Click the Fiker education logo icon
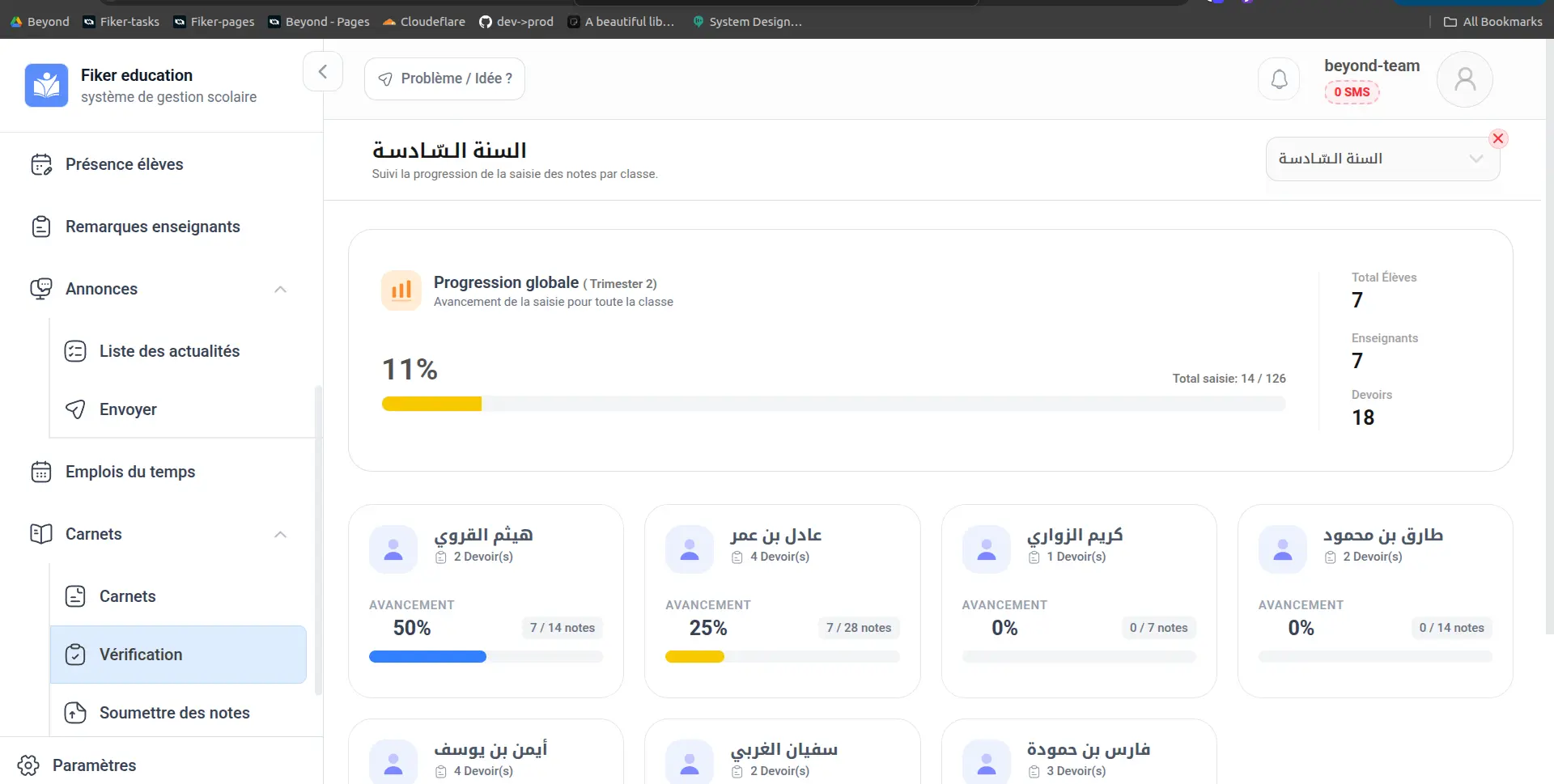The width and height of the screenshot is (1554, 784). [x=46, y=85]
